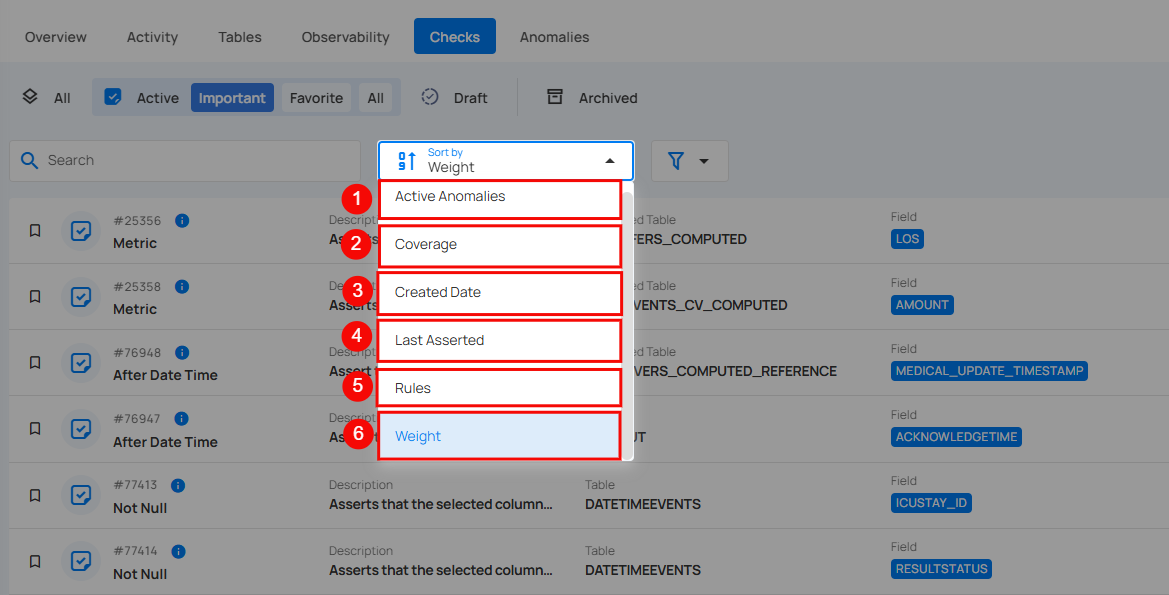Sort by Created Date
The width and height of the screenshot is (1169, 595).
pos(500,293)
